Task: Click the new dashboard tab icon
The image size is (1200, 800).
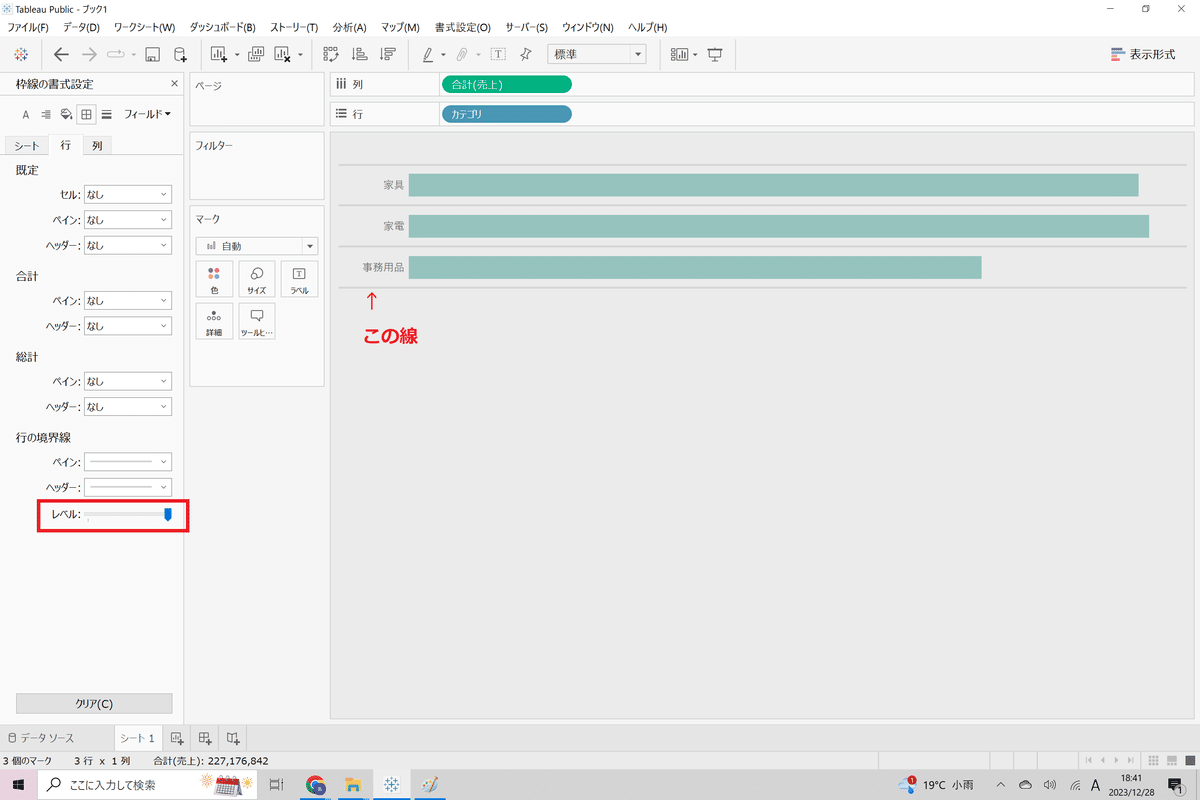Action: point(205,738)
